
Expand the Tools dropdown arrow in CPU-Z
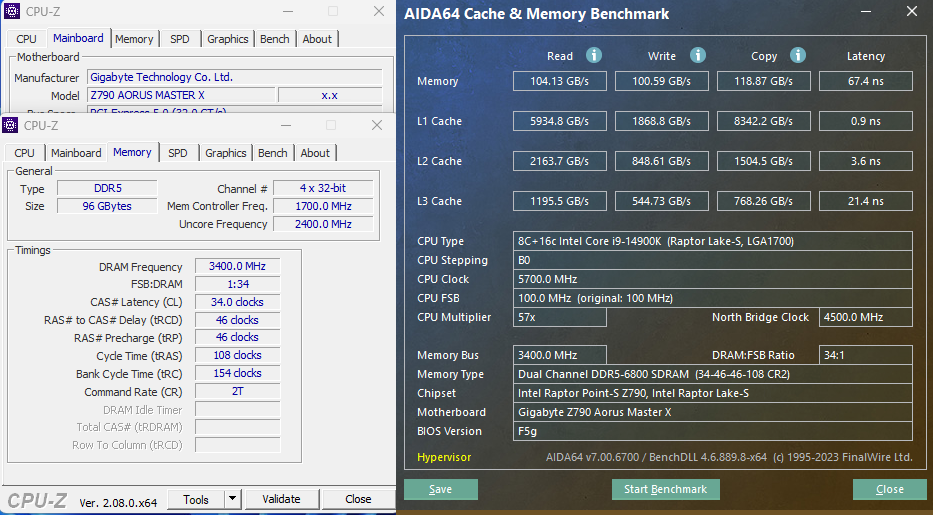click(x=232, y=499)
